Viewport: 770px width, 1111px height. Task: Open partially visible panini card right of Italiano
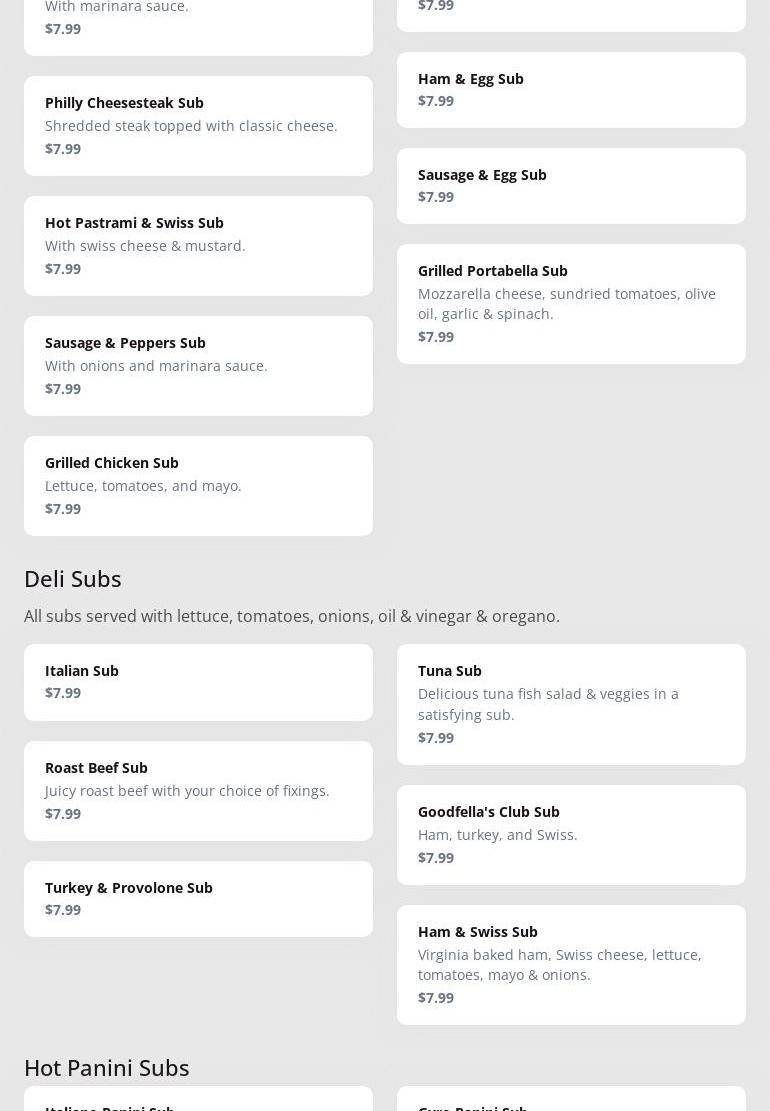click(571, 1101)
